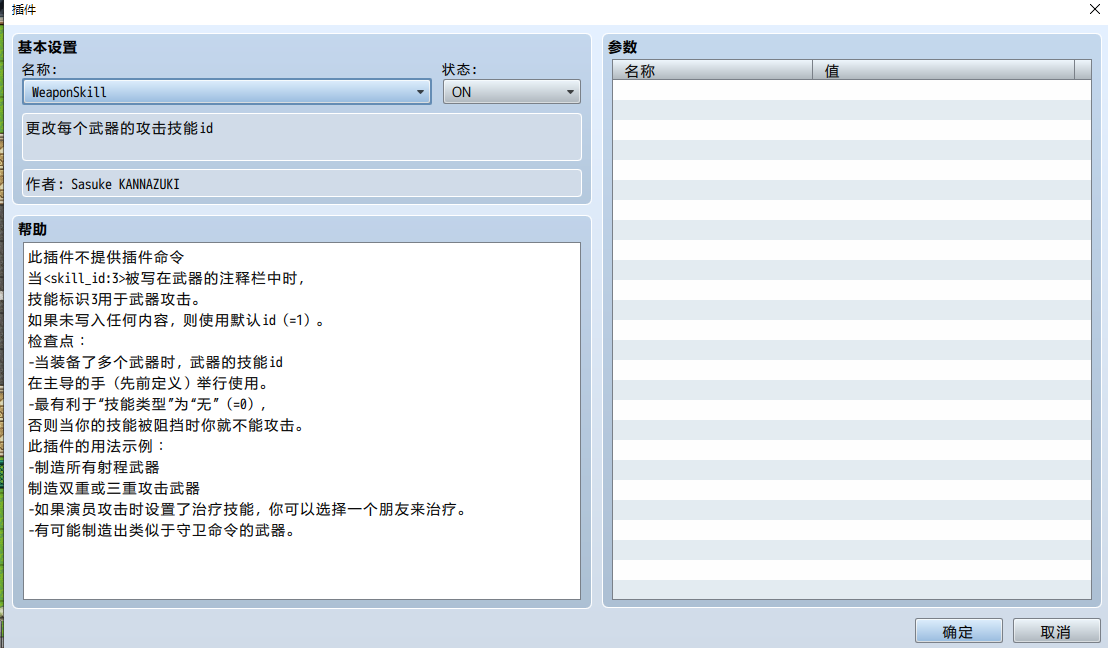Click help line 在主导的手（先前定义）举行使用
The width and height of the screenshot is (1108, 648).
(148, 383)
